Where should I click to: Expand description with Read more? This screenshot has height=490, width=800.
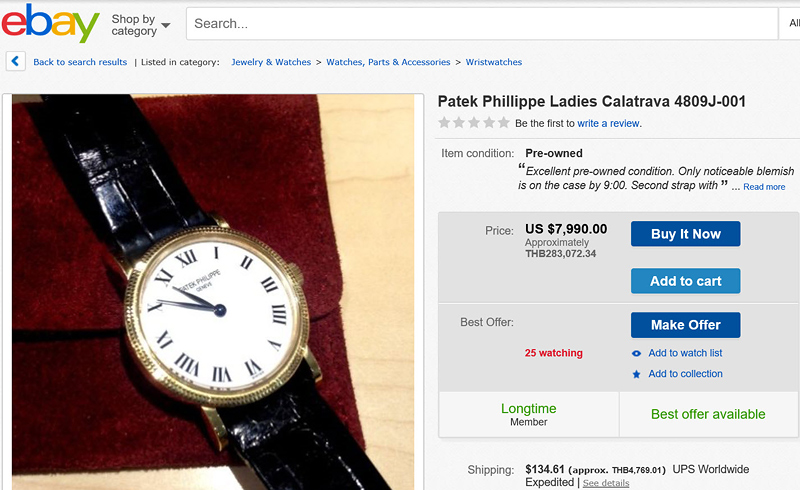pos(764,187)
